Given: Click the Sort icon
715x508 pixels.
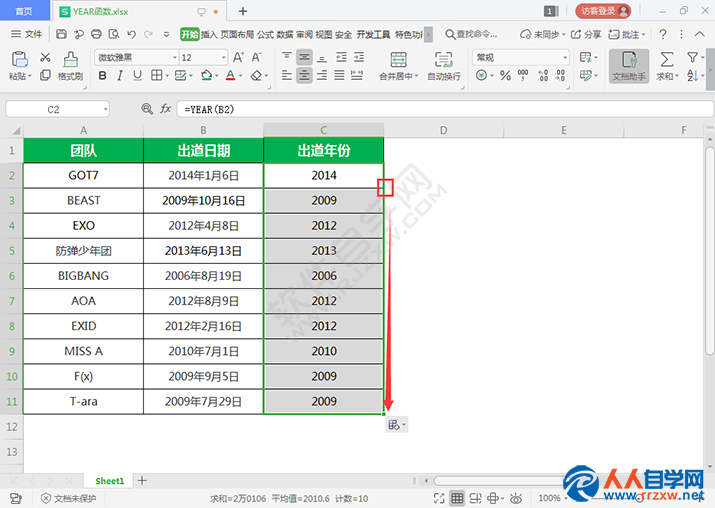Looking at the screenshot, I should pyautogui.click(x=692, y=75).
